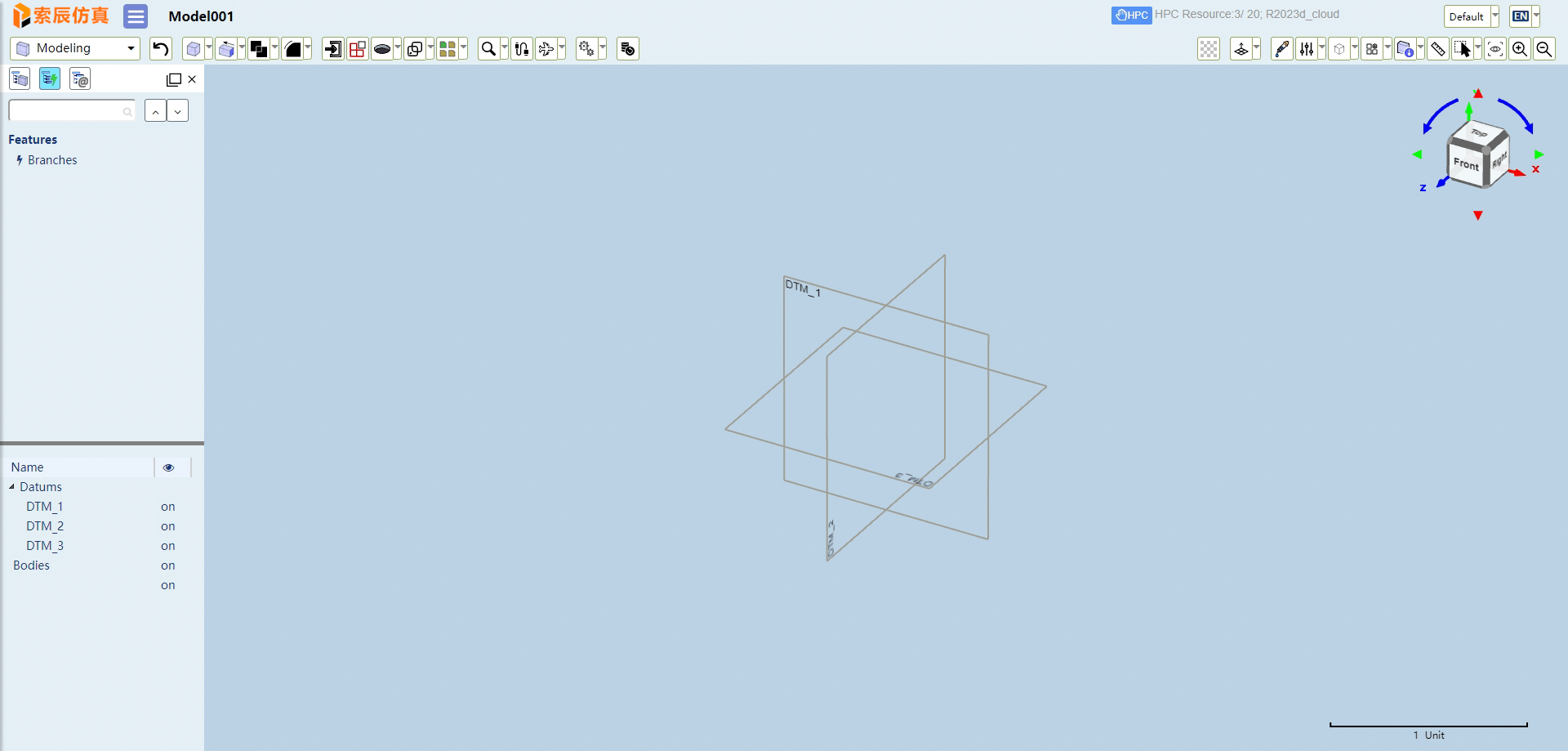The width and height of the screenshot is (1568, 751).
Task: Click the Name column header
Action: (x=27, y=467)
